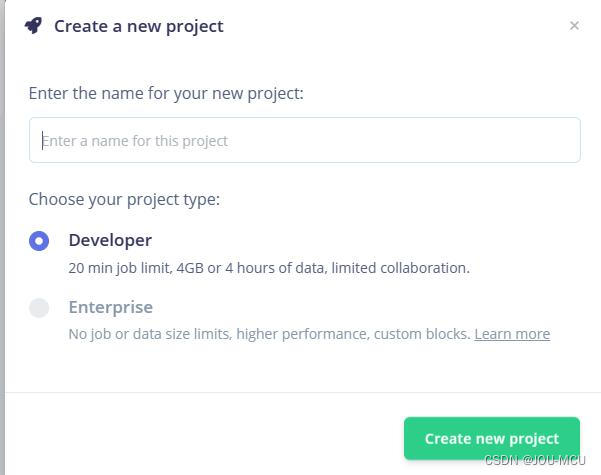
Task: Click the "Choose your project type:" label
Action: 124,199
